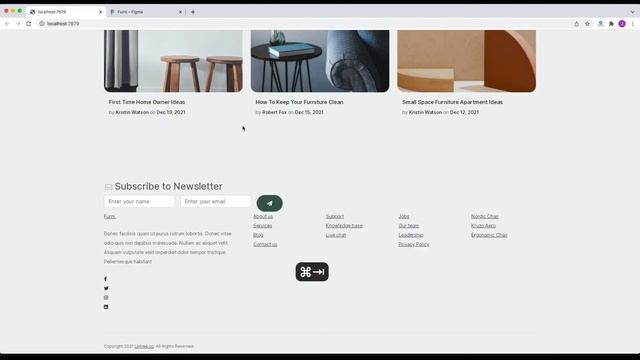Click the date Dec 19, 2021
Image resolution: width=640 pixels, height=360 pixels.
coord(171,112)
